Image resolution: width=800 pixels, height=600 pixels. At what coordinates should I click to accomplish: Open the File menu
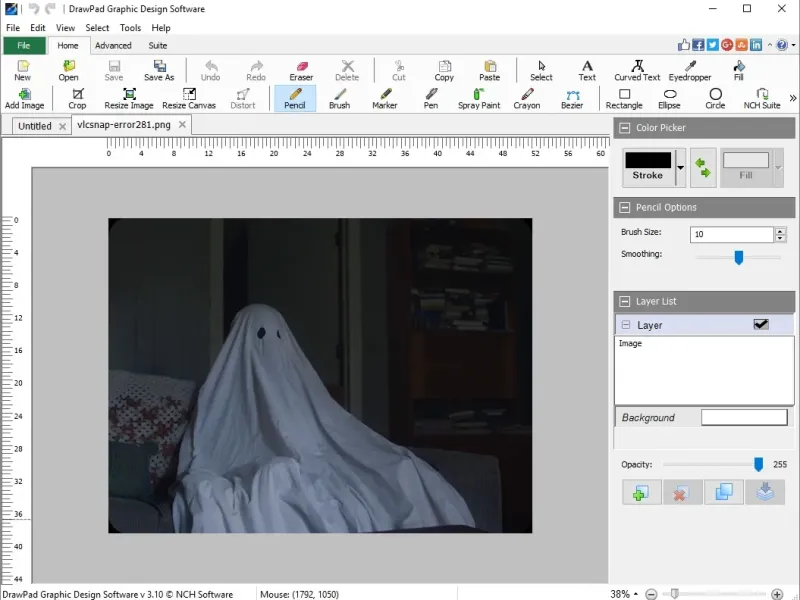(13, 28)
